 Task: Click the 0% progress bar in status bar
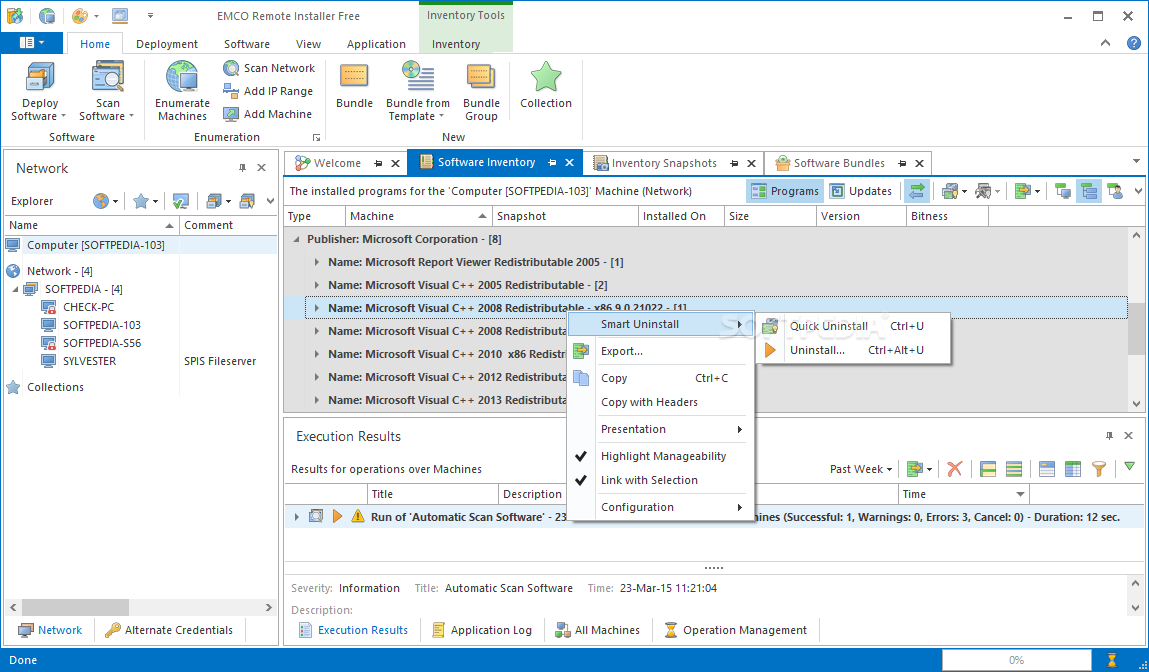pyautogui.click(x=1016, y=660)
